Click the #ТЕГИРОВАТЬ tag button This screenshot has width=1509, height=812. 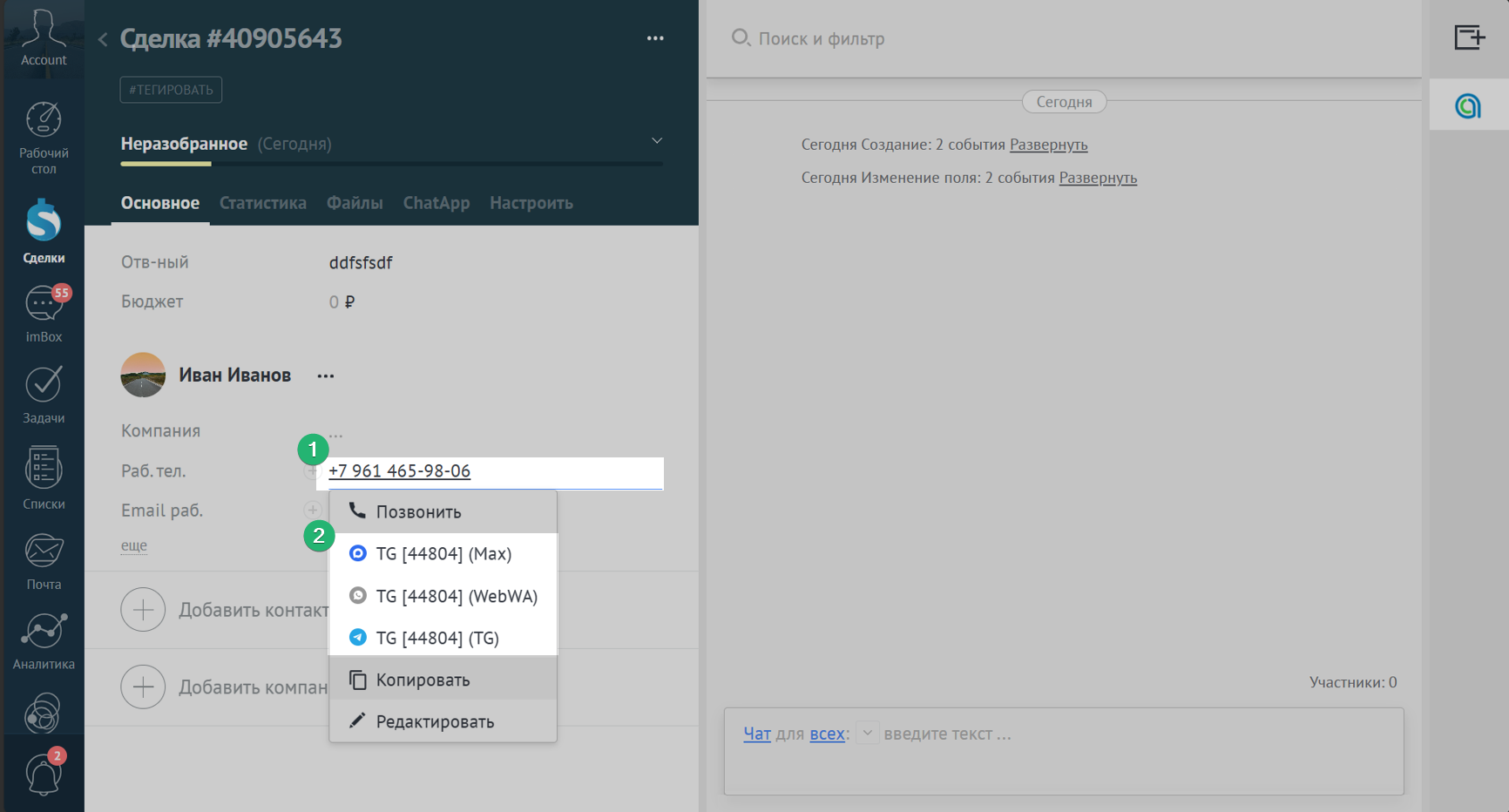(x=171, y=90)
